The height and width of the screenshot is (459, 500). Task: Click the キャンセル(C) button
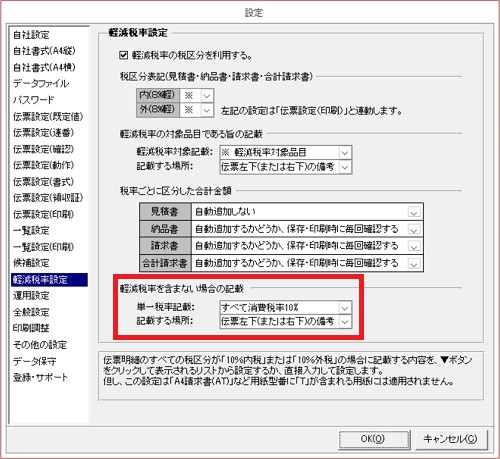[x=451, y=439]
